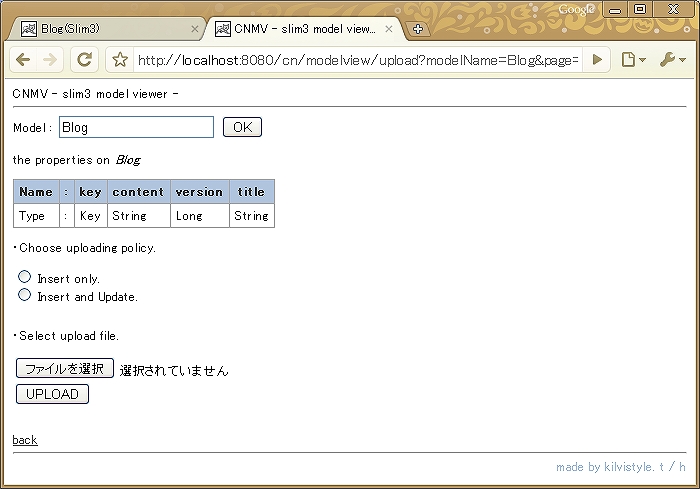The height and width of the screenshot is (489, 700).
Task: Click made by kilvistyle footer text
Action: point(605,467)
